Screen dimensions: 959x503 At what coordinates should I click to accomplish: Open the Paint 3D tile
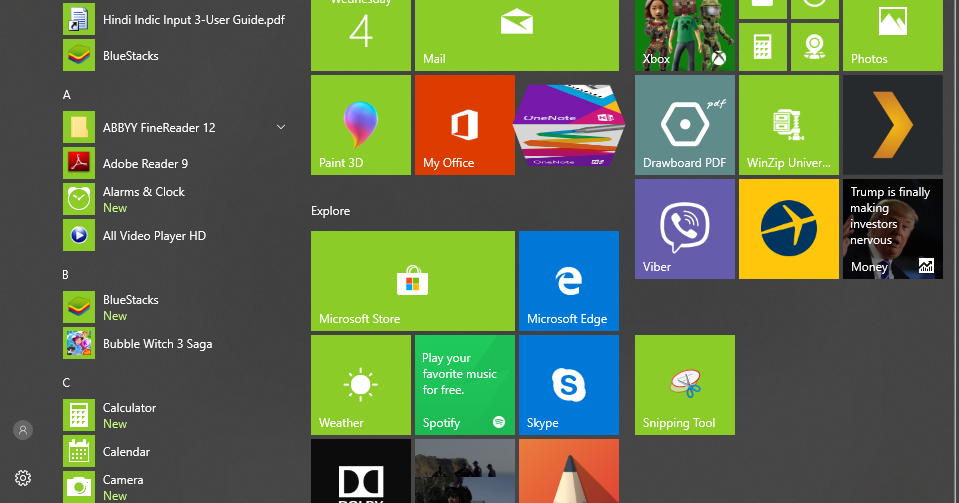click(361, 125)
